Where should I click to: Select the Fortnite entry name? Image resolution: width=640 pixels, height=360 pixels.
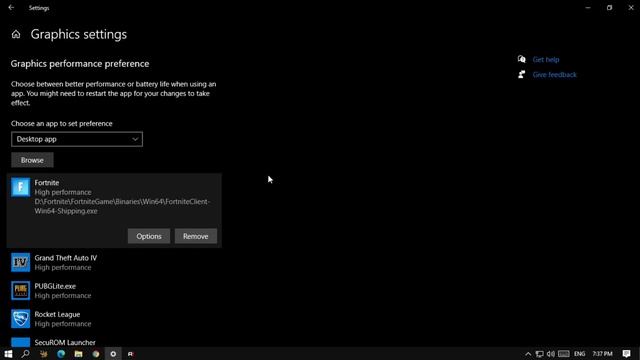click(47, 183)
